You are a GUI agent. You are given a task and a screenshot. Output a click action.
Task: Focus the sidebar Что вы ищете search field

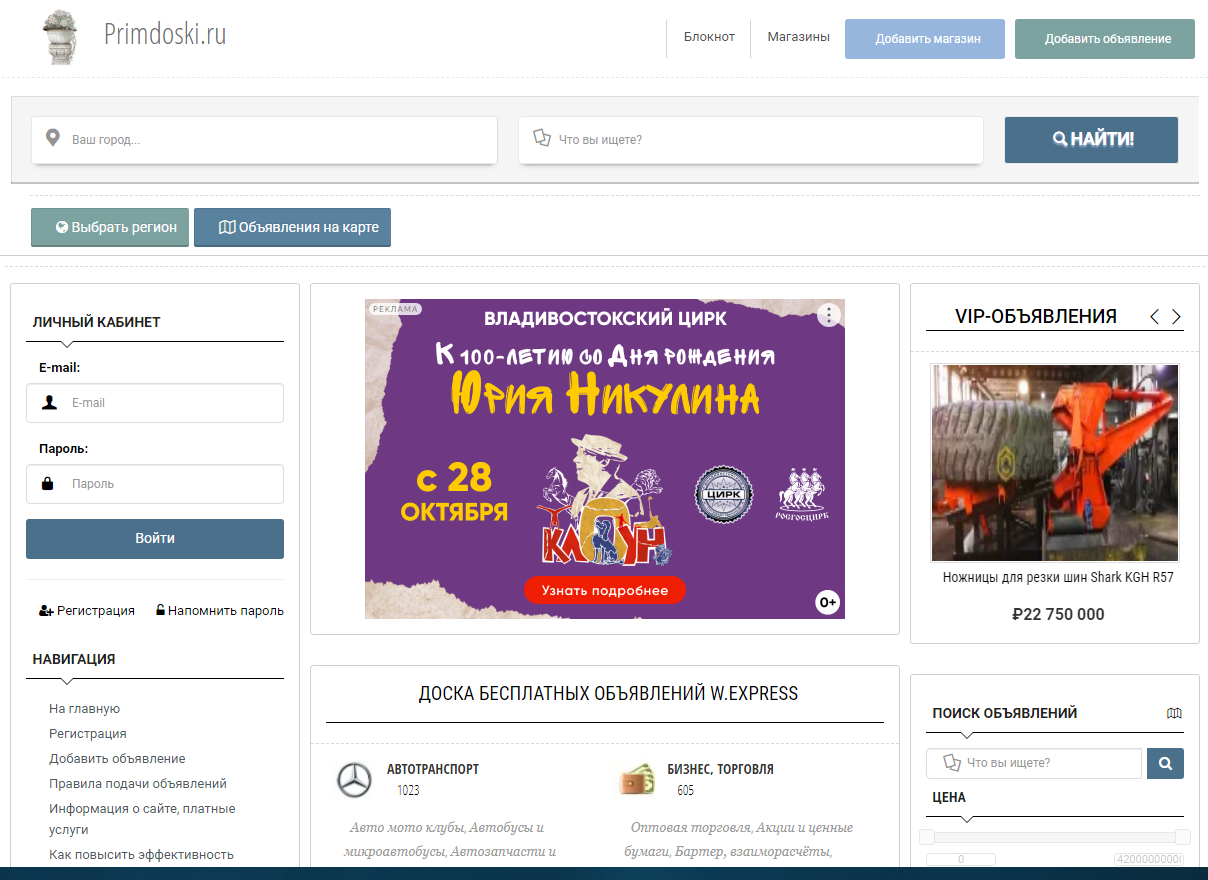1034,763
